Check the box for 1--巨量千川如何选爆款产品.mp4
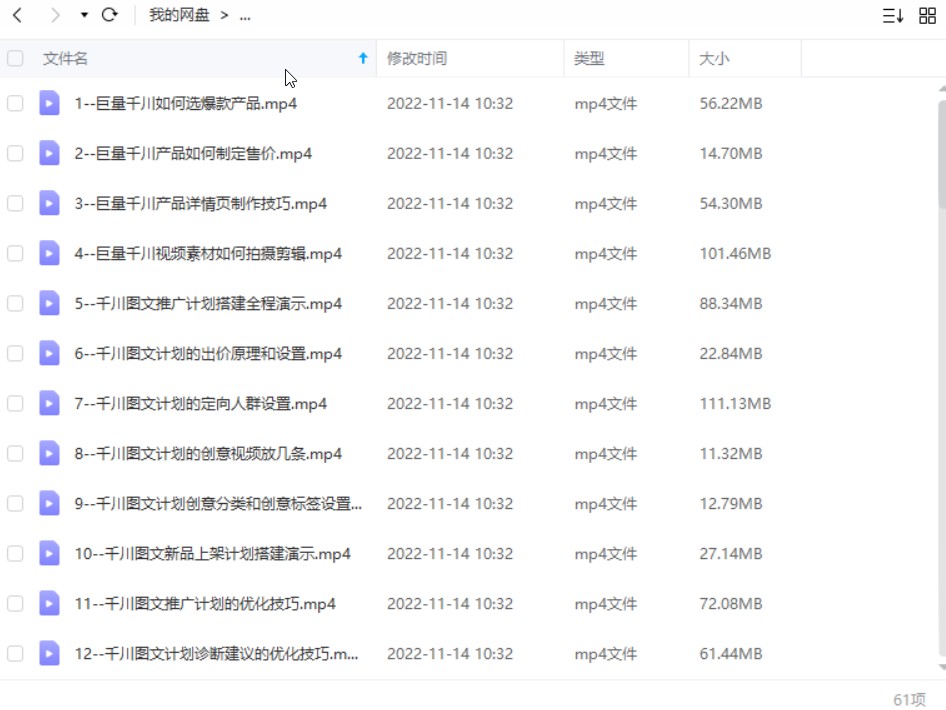Viewport: 946px width, 710px height. point(15,103)
